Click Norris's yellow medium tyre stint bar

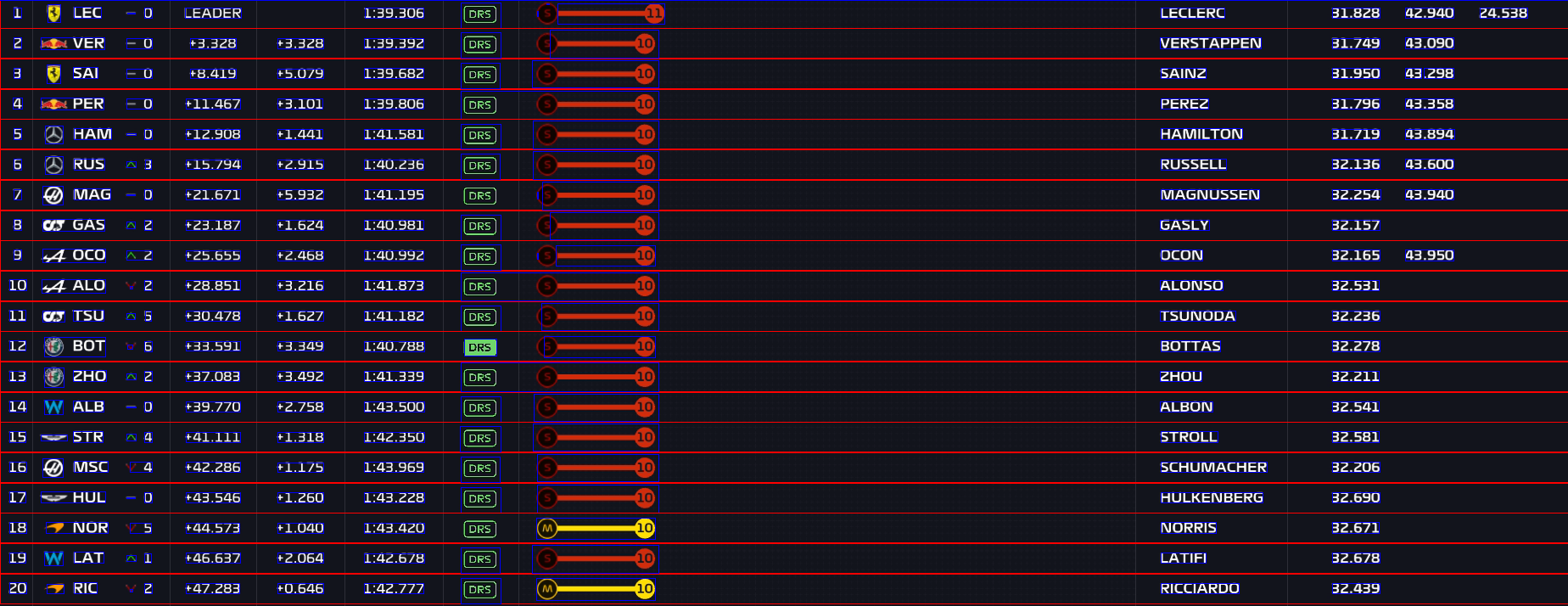coord(596,528)
